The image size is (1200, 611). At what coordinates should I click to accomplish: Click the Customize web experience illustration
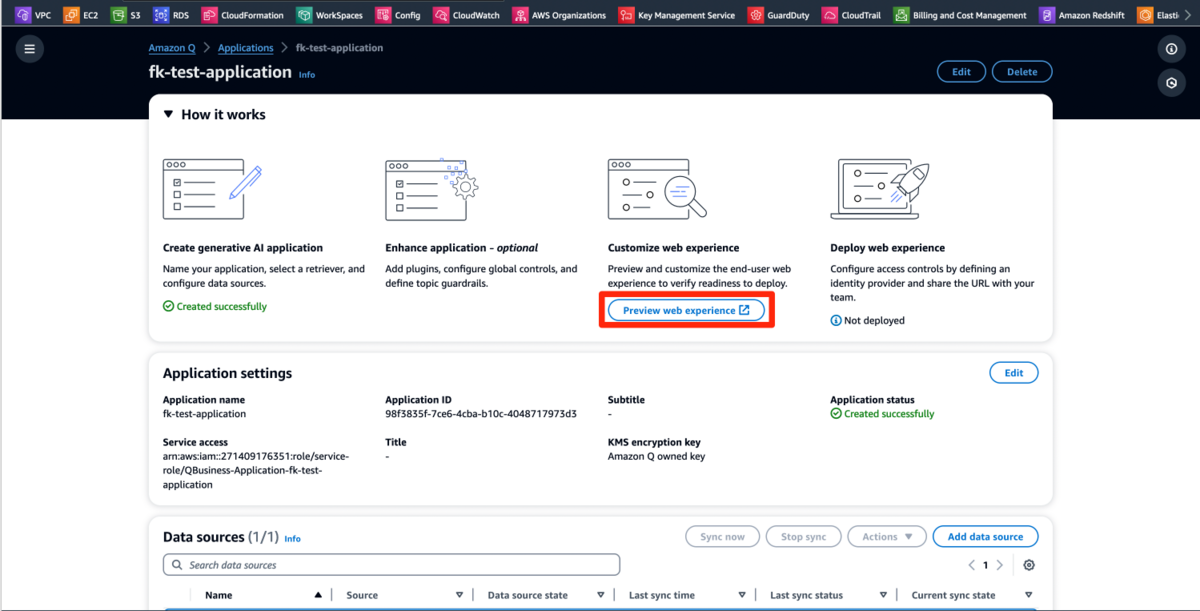657,189
